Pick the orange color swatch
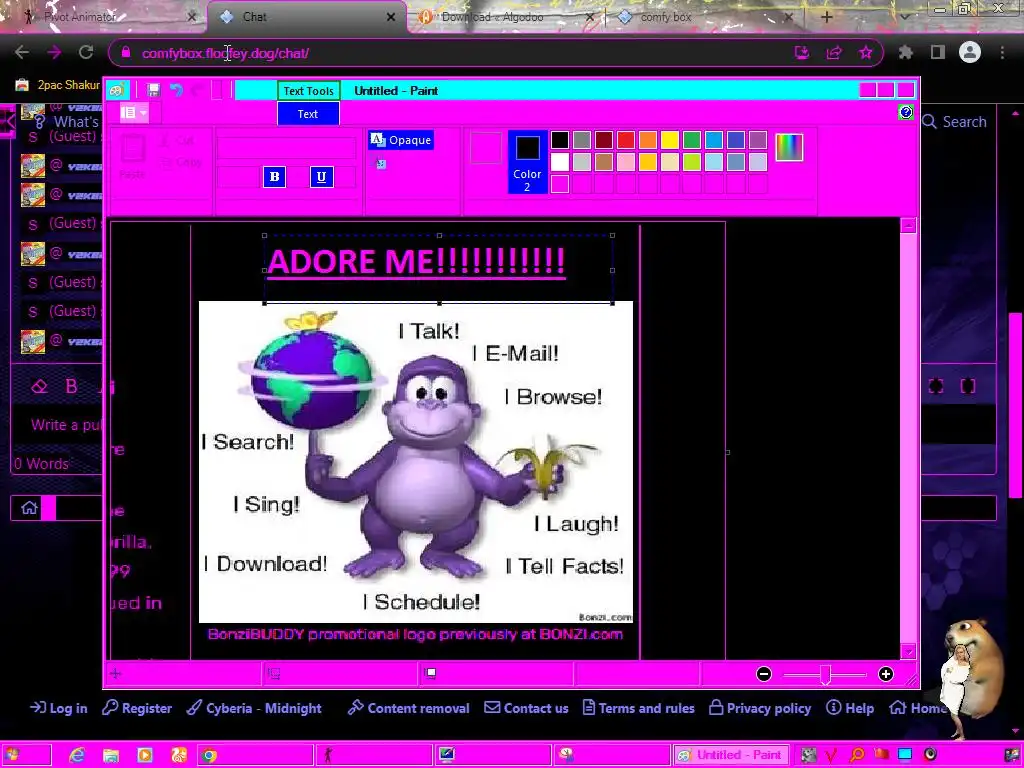The width and height of the screenshot is (1024, 768). [648, 140]
